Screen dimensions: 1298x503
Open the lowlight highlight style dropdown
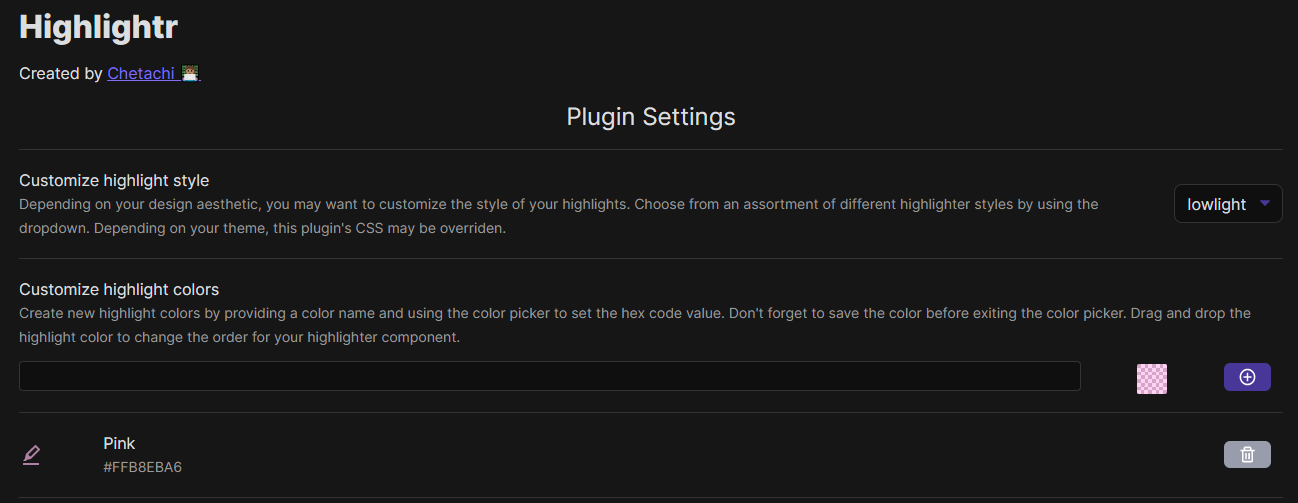[x=1228, y=204]
